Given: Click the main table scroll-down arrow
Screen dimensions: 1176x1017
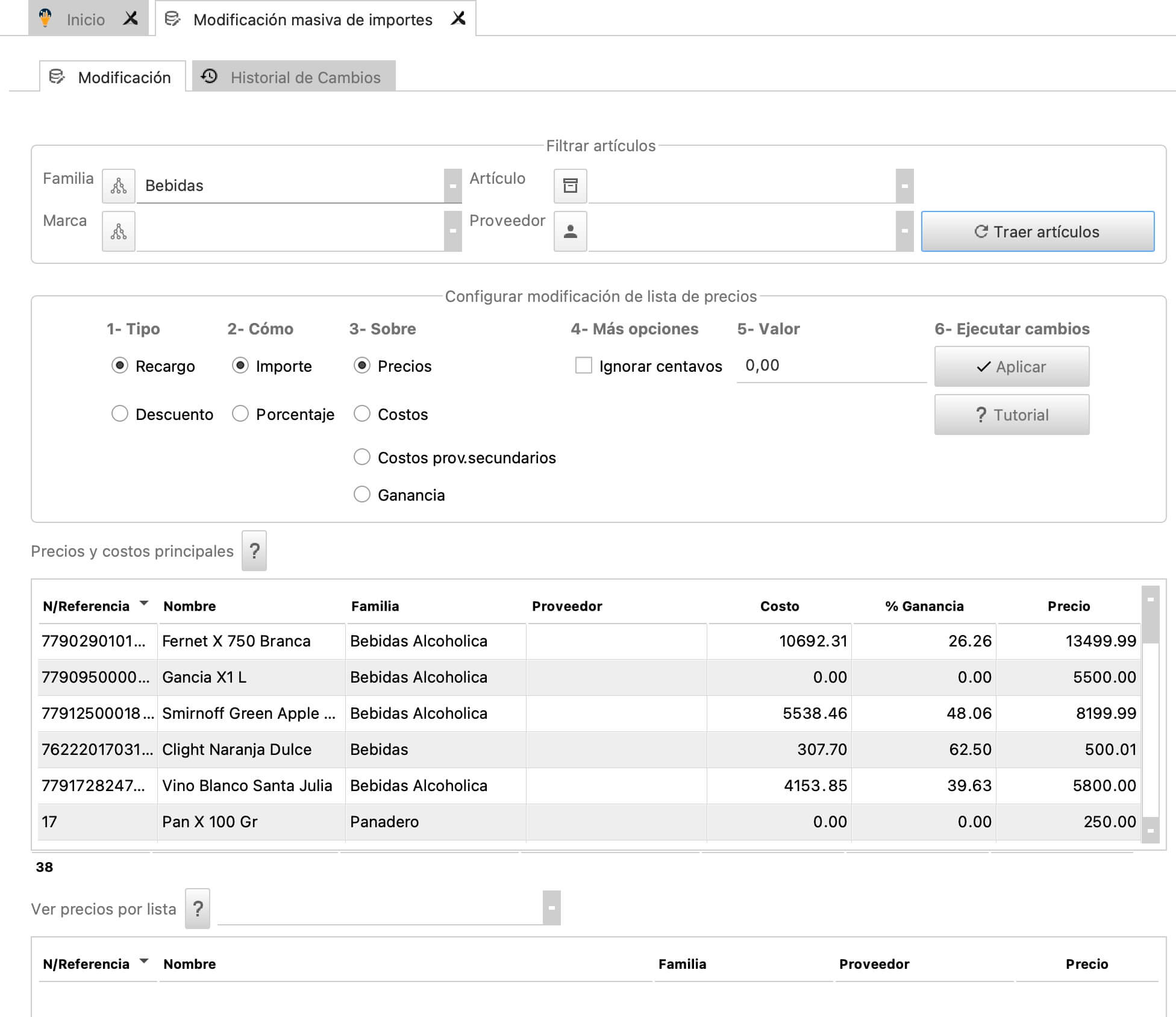Looking at the screenshot, I should click(1150, 830).
